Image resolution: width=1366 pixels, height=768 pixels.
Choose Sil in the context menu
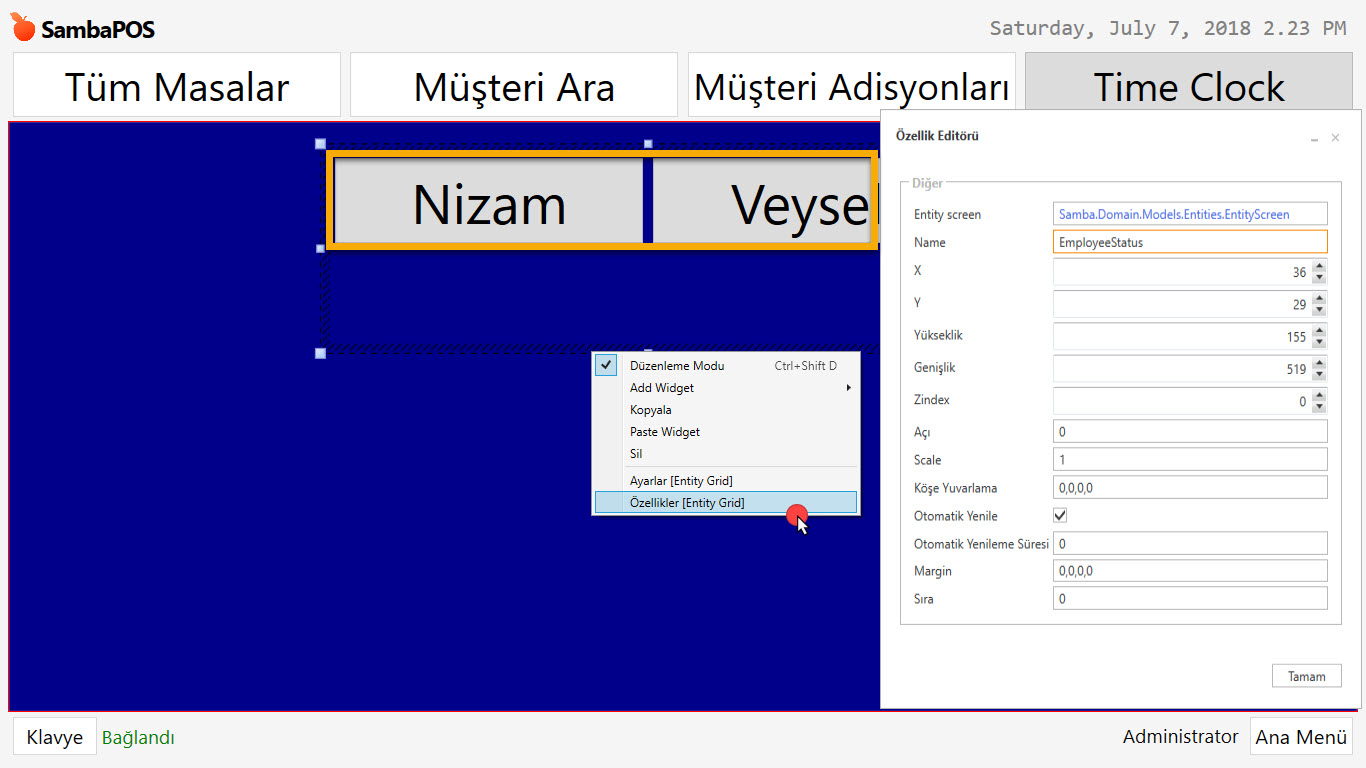pyautogui.click(x=635, y=453)
